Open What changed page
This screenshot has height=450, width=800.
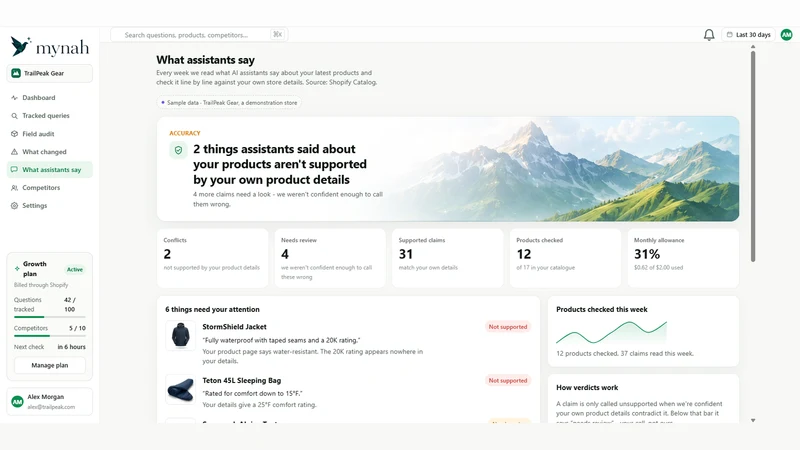(49, 152)
